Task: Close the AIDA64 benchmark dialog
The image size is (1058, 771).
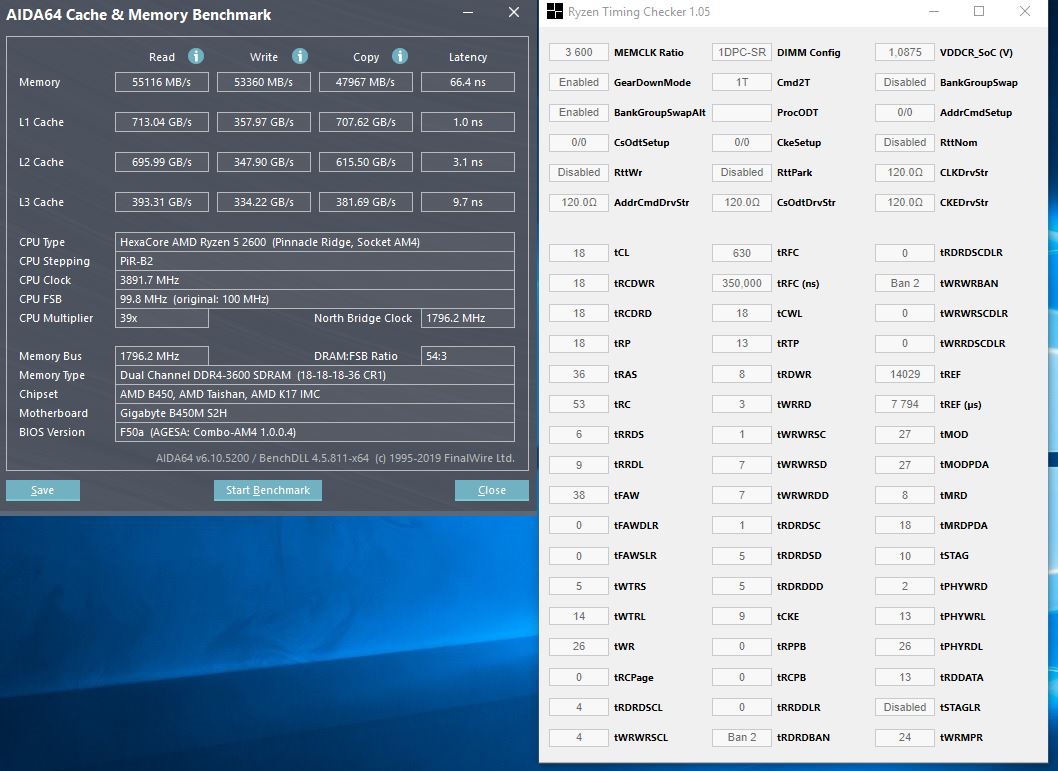Action: tap(492, 490)
